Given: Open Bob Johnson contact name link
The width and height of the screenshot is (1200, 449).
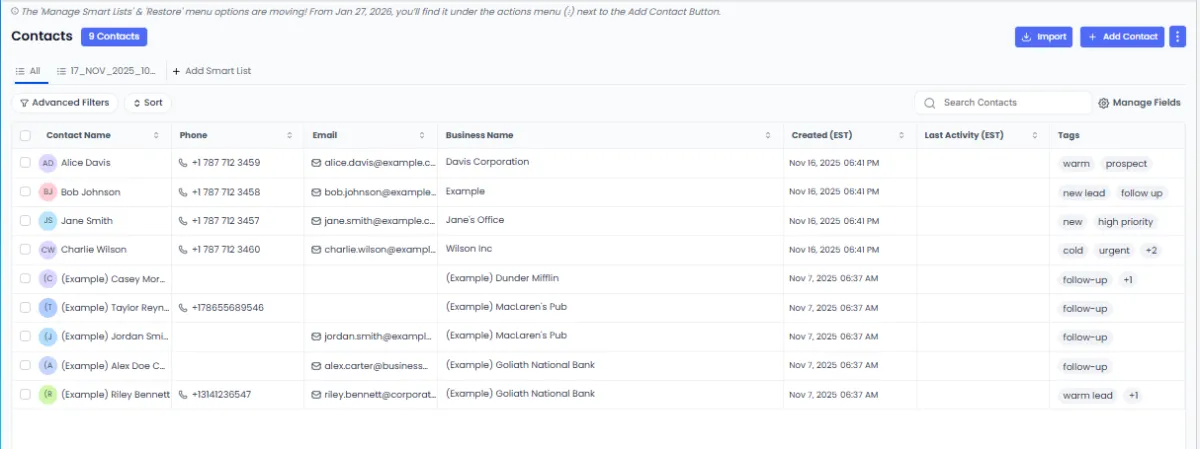Looking at the screenshot, I should tap(90, 192).
